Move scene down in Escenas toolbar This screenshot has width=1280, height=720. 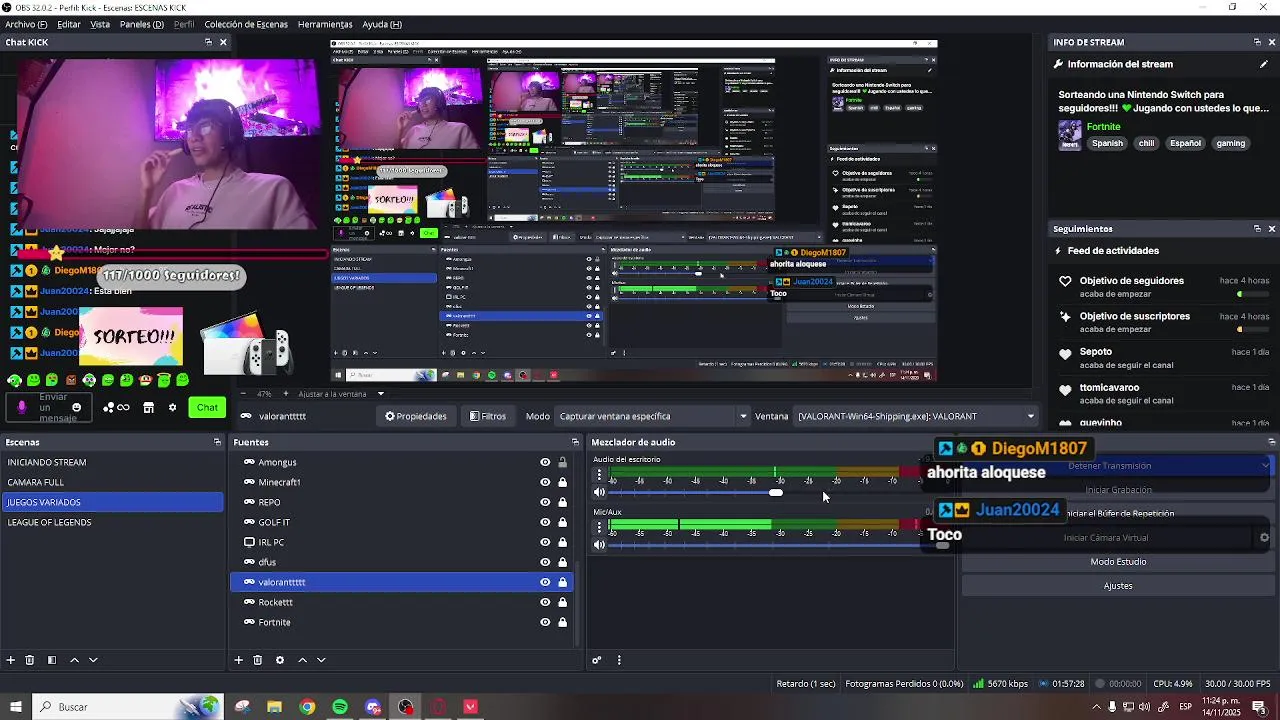tap(93, 660)
